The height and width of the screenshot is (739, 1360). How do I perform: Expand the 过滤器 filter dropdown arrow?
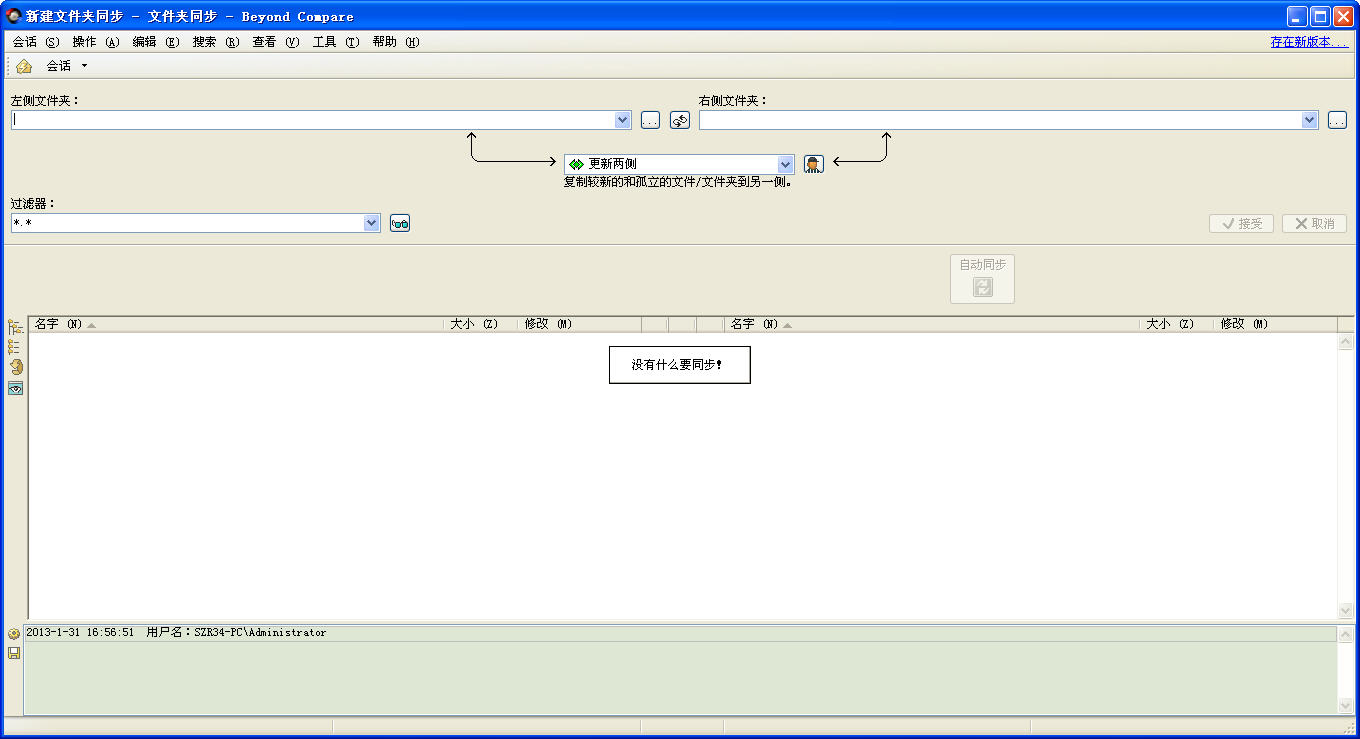pyautogui.click(x=372, y=223)
